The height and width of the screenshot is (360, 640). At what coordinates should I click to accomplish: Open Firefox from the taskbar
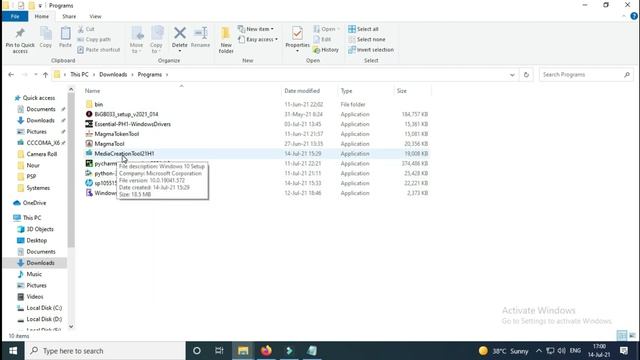click(x=266, y=351)
